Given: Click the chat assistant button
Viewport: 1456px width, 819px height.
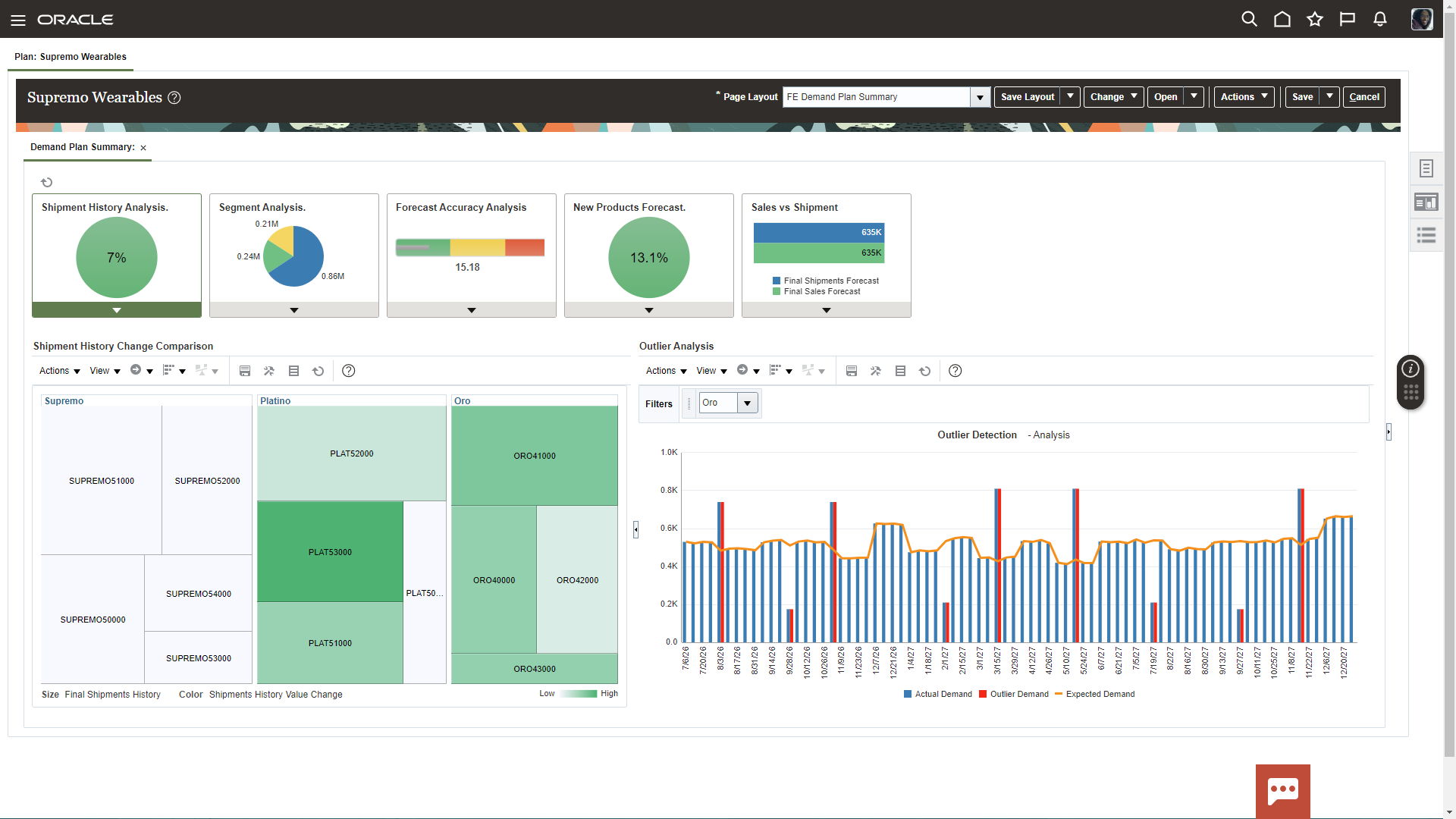Looking at the screenshot, I should click(x=1282, y=790).
